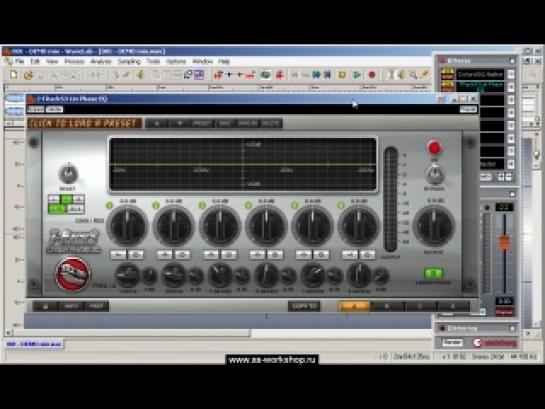The width and height of the screenshot is (545, 409).
Task: Click the COPY TO button
Action: click(304, 306)
